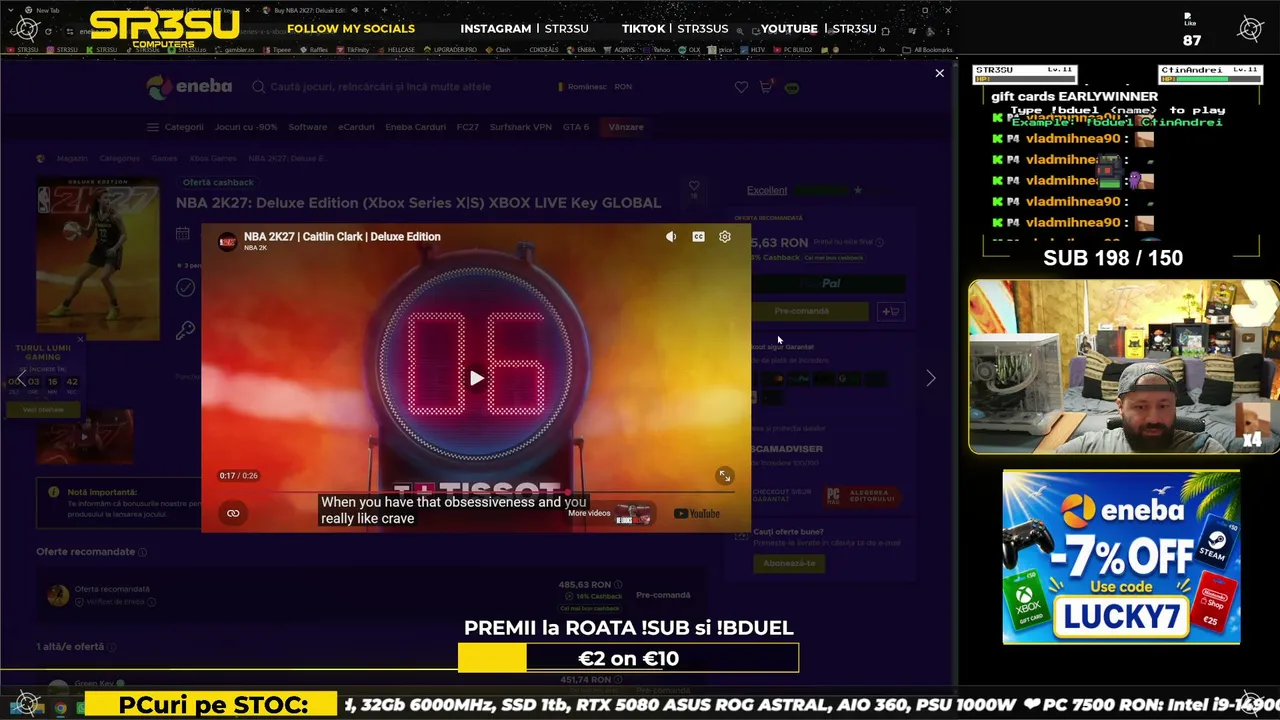Viewport: 1280px width, 720px height.
Task: Switch to the New Tab browser tab
Action: tap(48, 10)
